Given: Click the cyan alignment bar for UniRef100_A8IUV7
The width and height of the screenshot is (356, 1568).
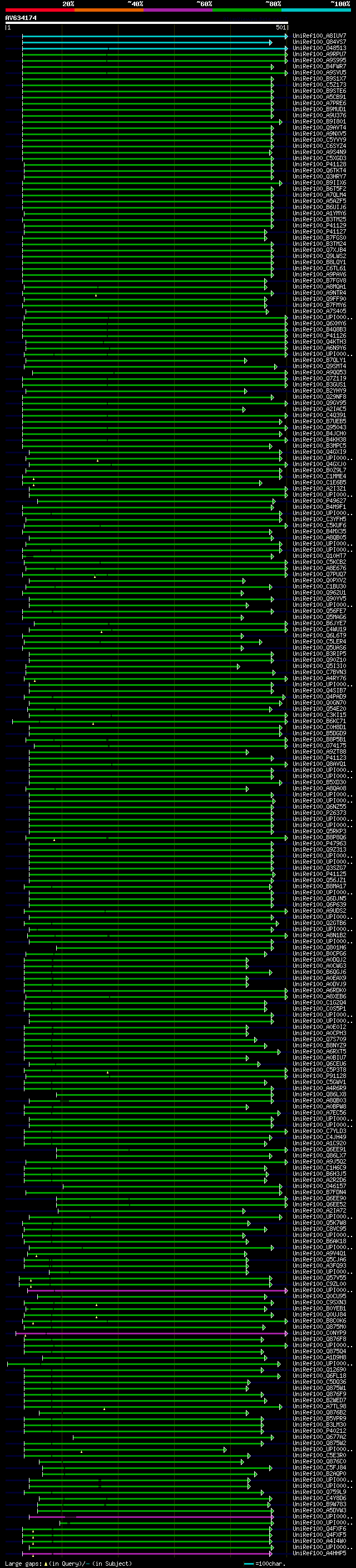Looking at the screenshot, I should pos(155,36).
